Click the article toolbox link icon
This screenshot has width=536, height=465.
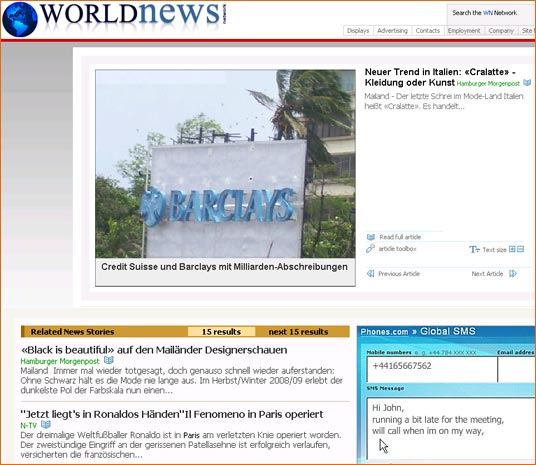[370, 249]
